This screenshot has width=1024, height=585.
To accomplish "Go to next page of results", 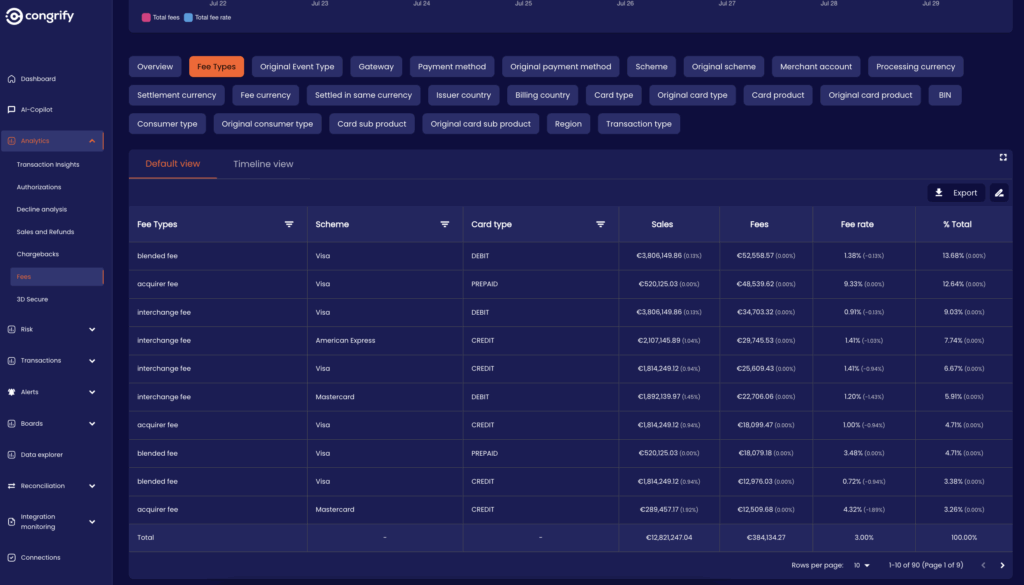I will tap(1002, 566).
